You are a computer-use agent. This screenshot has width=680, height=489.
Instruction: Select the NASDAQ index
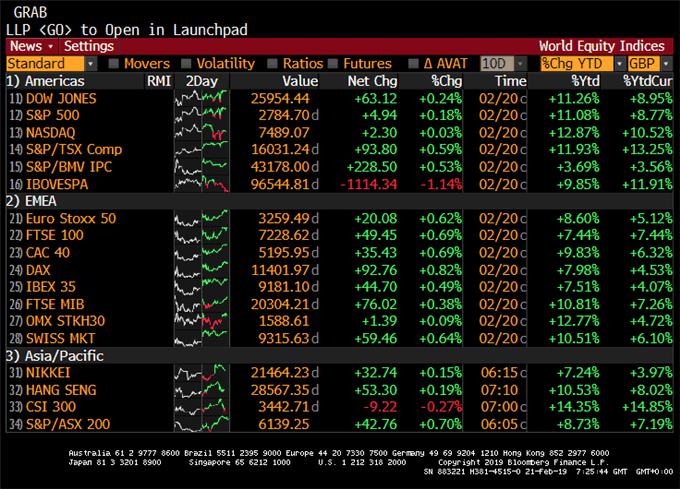pos(50,133)
